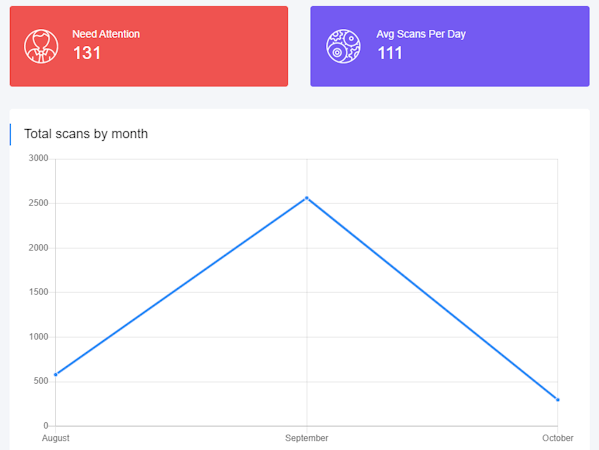The width and height of the screenshot is (599, 450).
Task: Click the 1500 y-axis label
Action: [39, 292]
